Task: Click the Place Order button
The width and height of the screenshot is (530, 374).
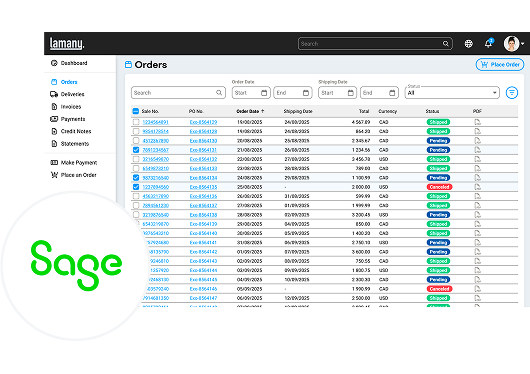Action: [500, 65]
